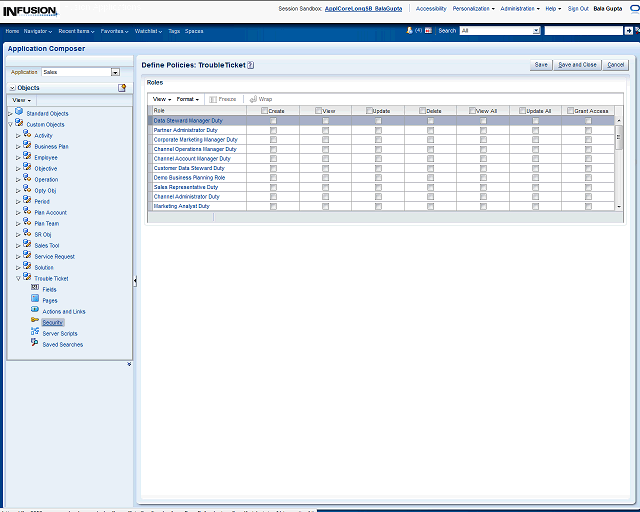This screenshot has width=640, height=512.
Task: Open Saved Searches under Trouble Ticket
Action: [62, 344]
